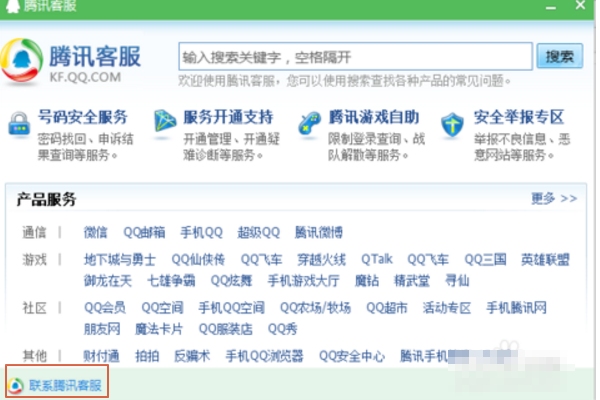Viewport: 600px width, 400px height.
Task: Click the Tencent customer service penguin logo
Action: (21, 60)
